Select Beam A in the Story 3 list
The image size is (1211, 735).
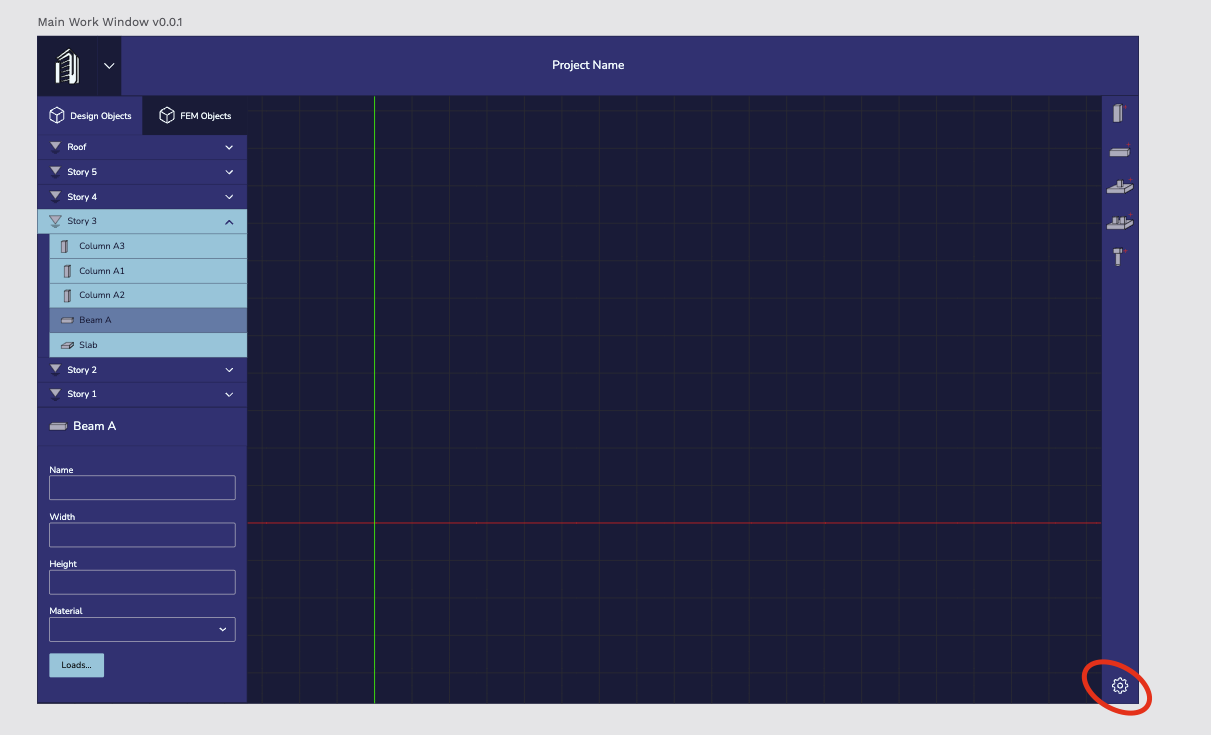(x=148, y=320)
